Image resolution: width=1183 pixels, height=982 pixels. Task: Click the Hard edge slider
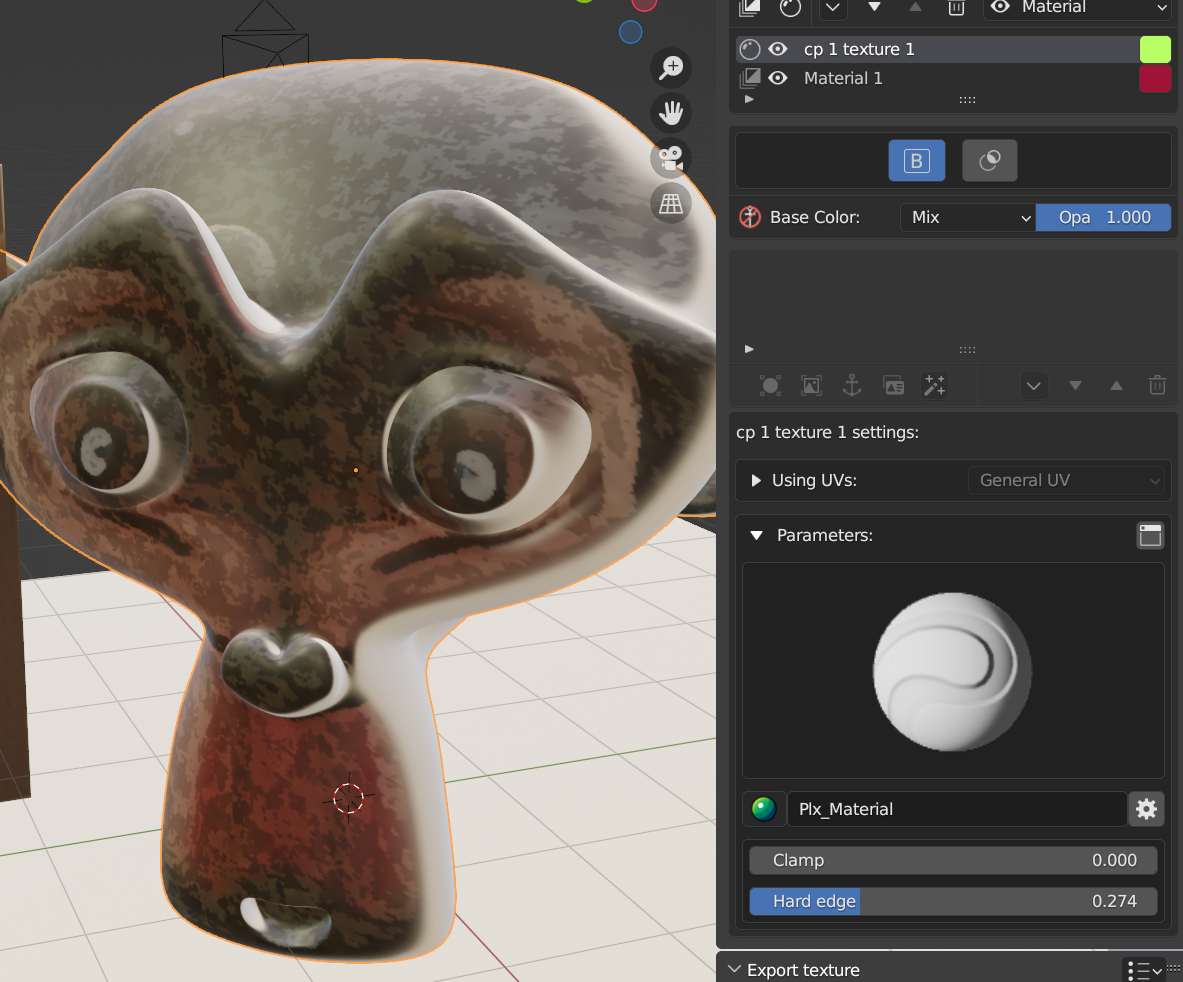coord(953,901)
